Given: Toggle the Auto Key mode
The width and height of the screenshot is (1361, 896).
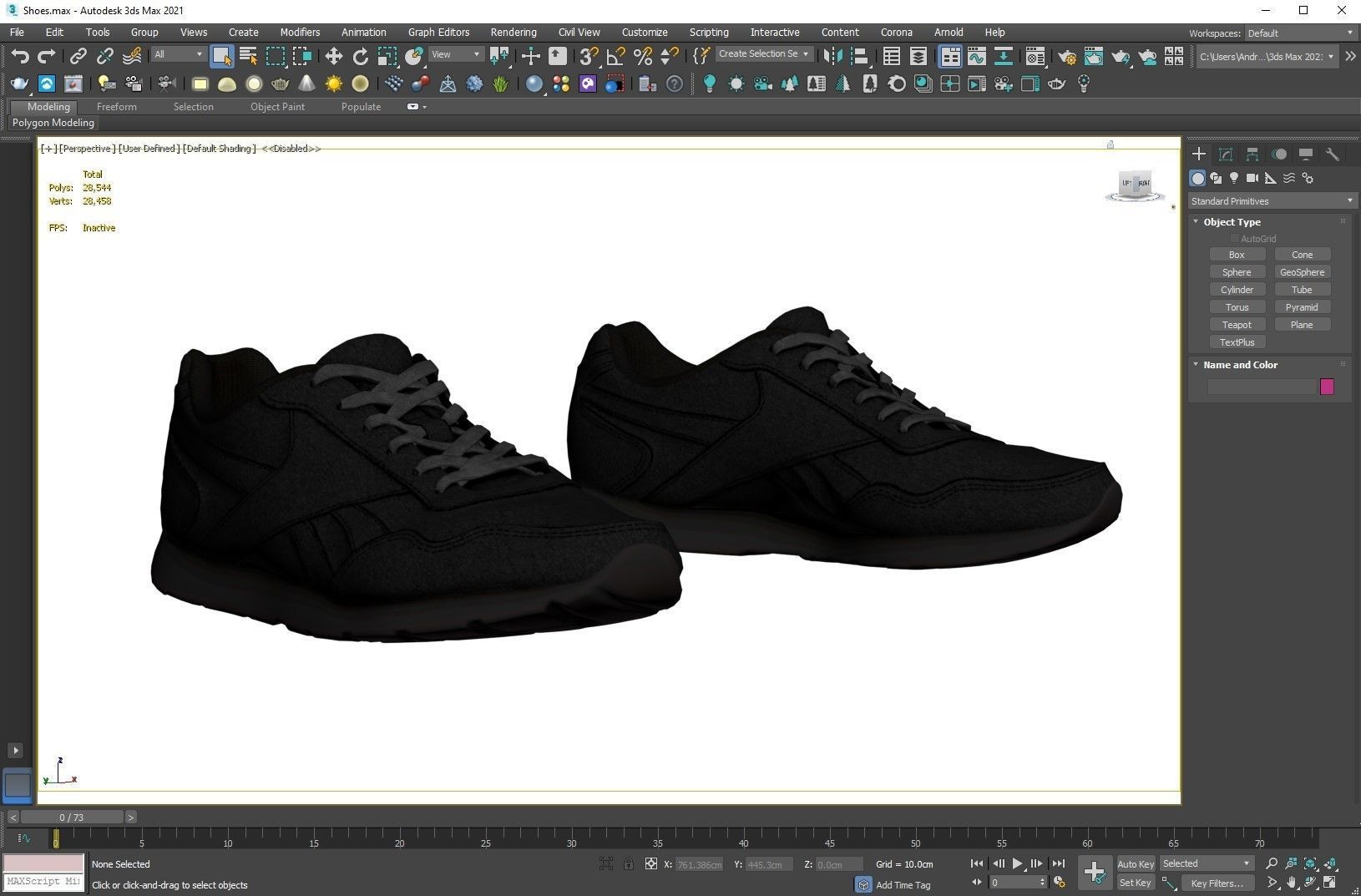Looking at the screenshot, I should click(1136, 864).
